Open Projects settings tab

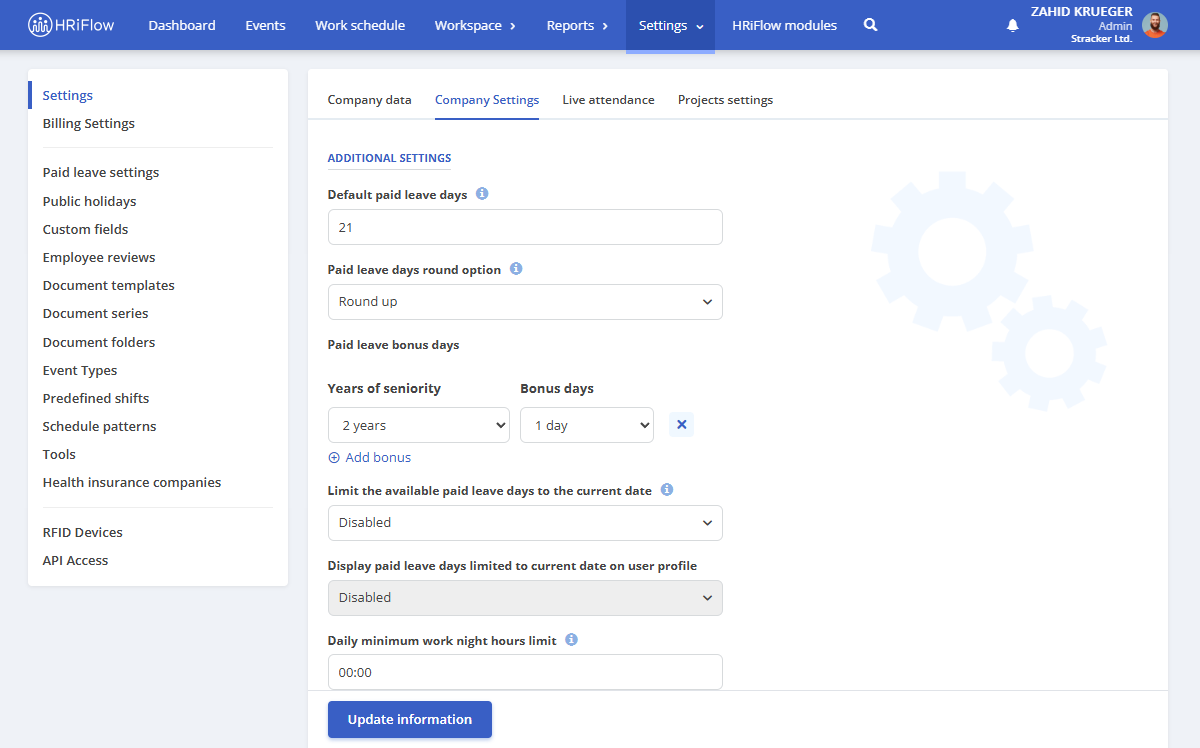coord(725,100)
